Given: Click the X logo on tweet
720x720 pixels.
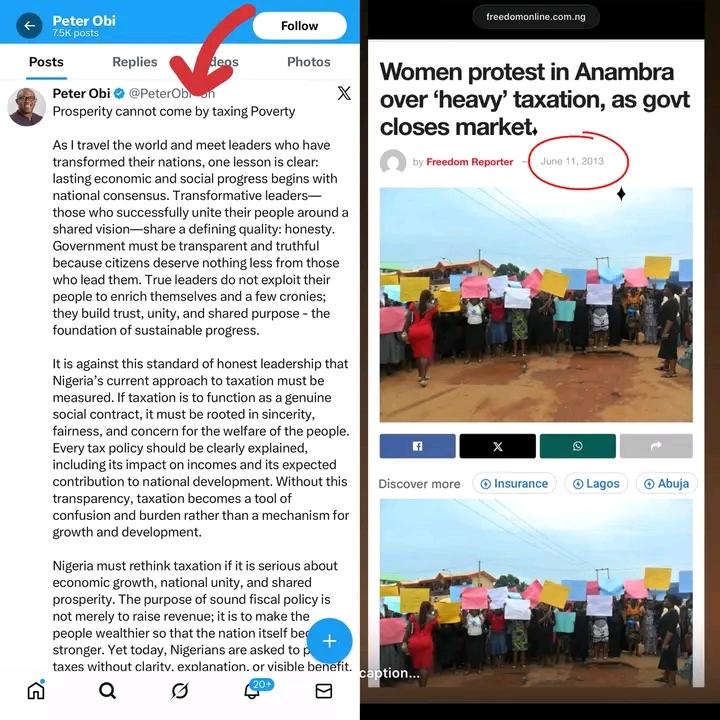Looking at the screenshot, I should 344,93.
